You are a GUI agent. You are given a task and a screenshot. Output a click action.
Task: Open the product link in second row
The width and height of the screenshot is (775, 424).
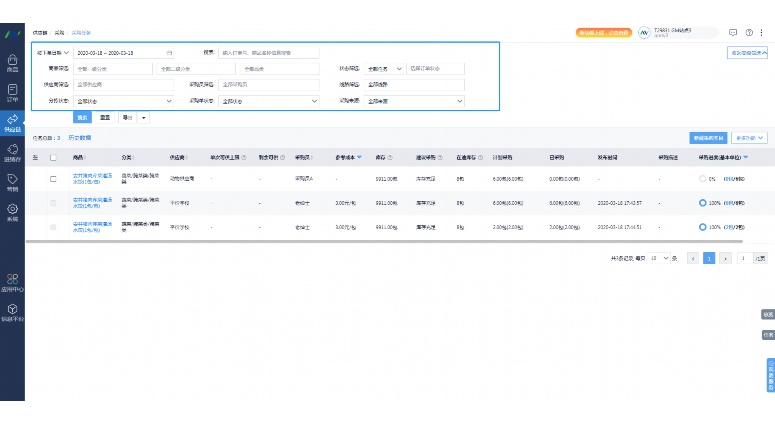[93, 203]
